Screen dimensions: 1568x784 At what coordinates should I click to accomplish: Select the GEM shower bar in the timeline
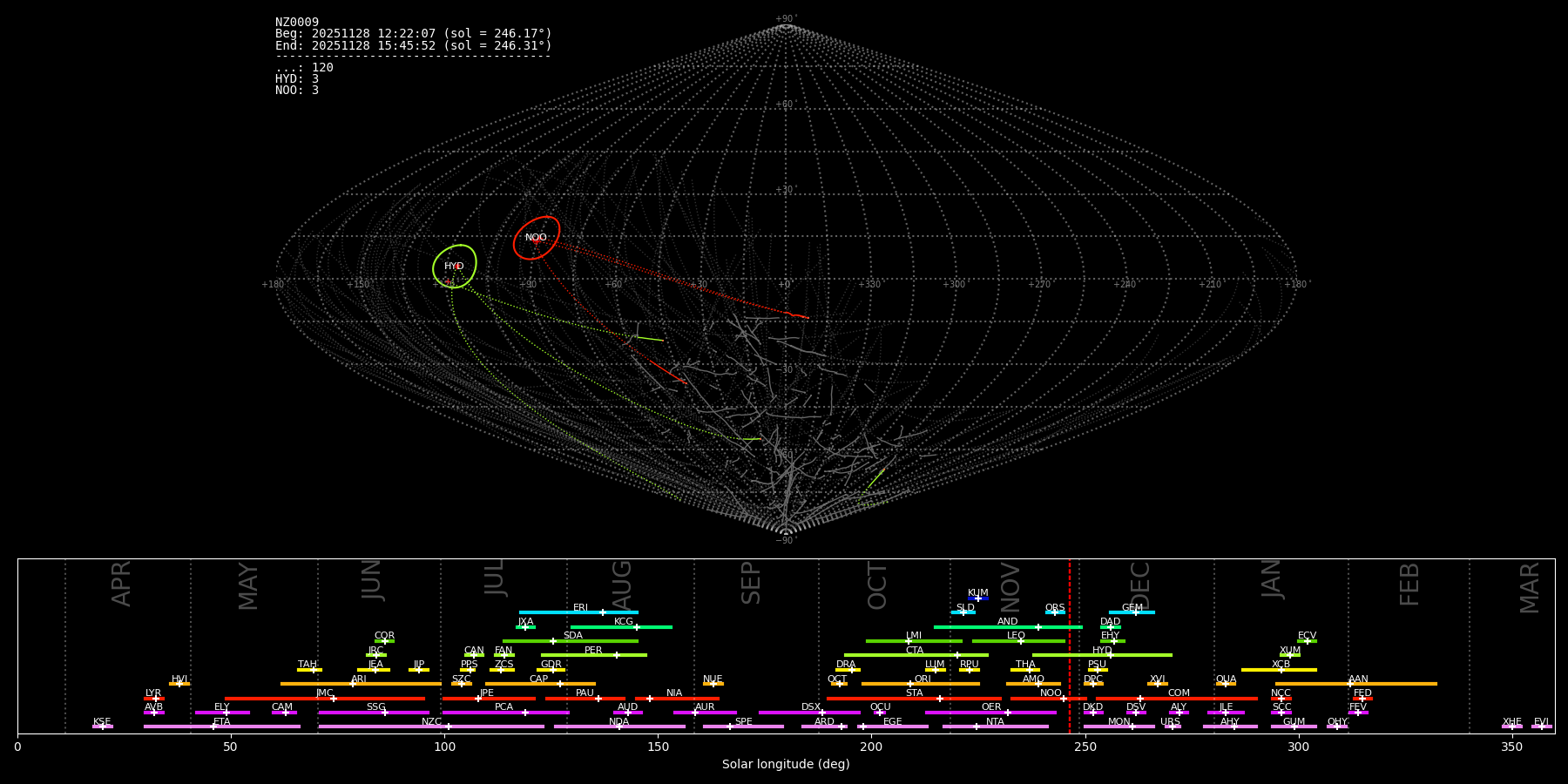tap(1132, 612)
